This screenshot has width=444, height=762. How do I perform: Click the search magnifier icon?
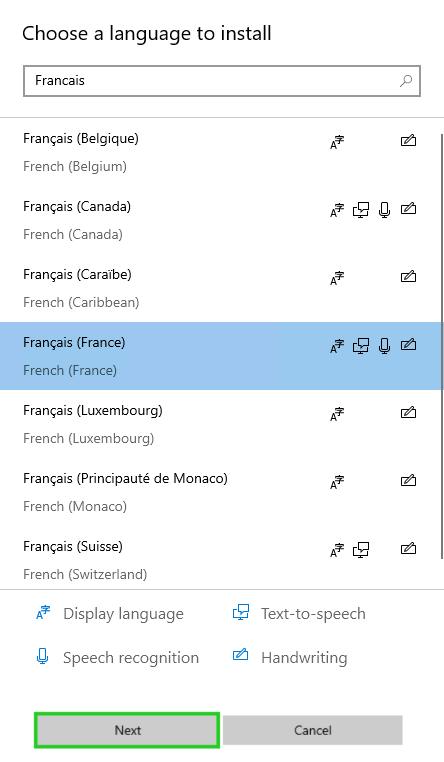pos(406,81)
